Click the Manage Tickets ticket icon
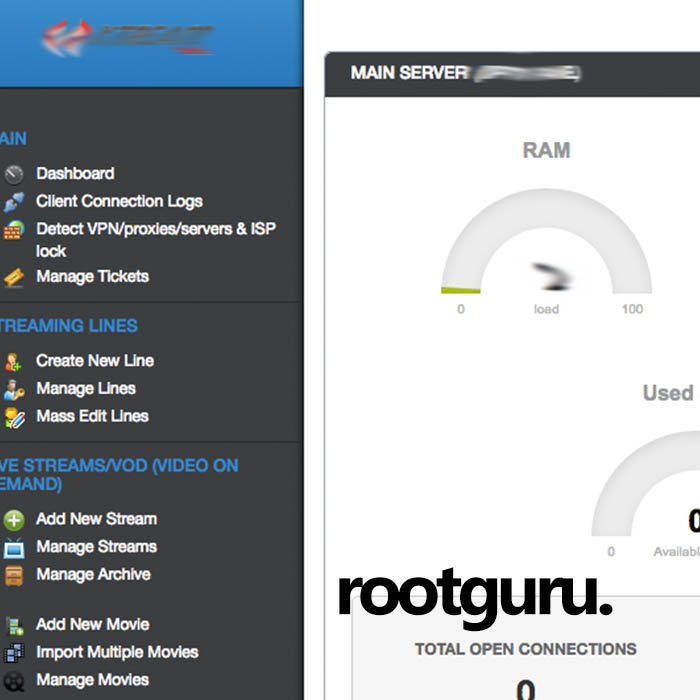This screenshot has width=700, height=700. tap(14, 277)
